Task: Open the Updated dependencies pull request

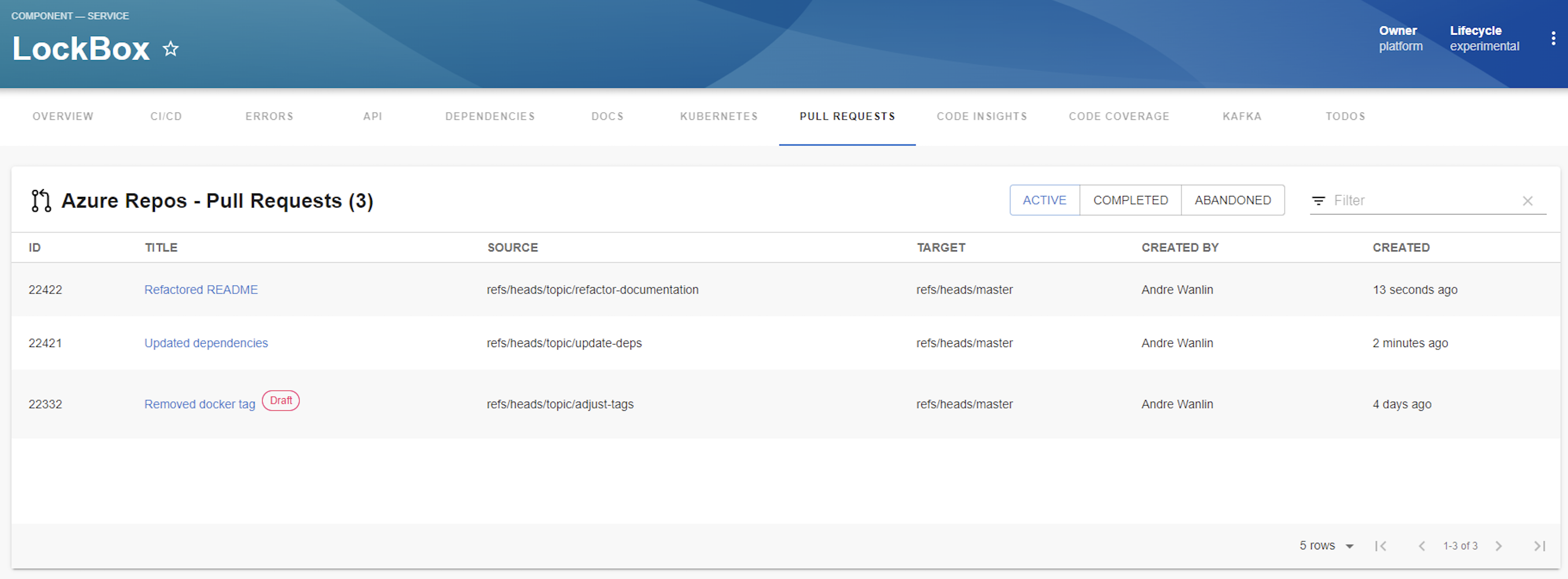Action: click(206, 344)
